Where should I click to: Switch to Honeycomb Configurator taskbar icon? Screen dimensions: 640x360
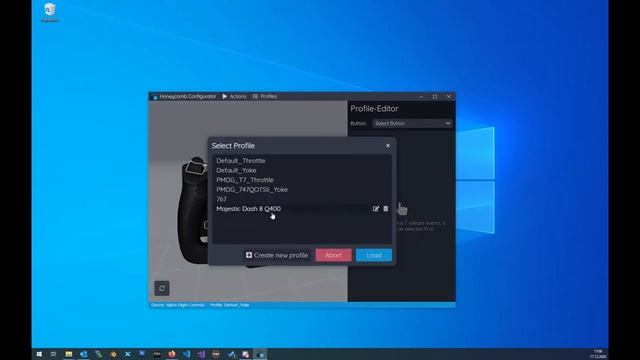click(260, 354)
